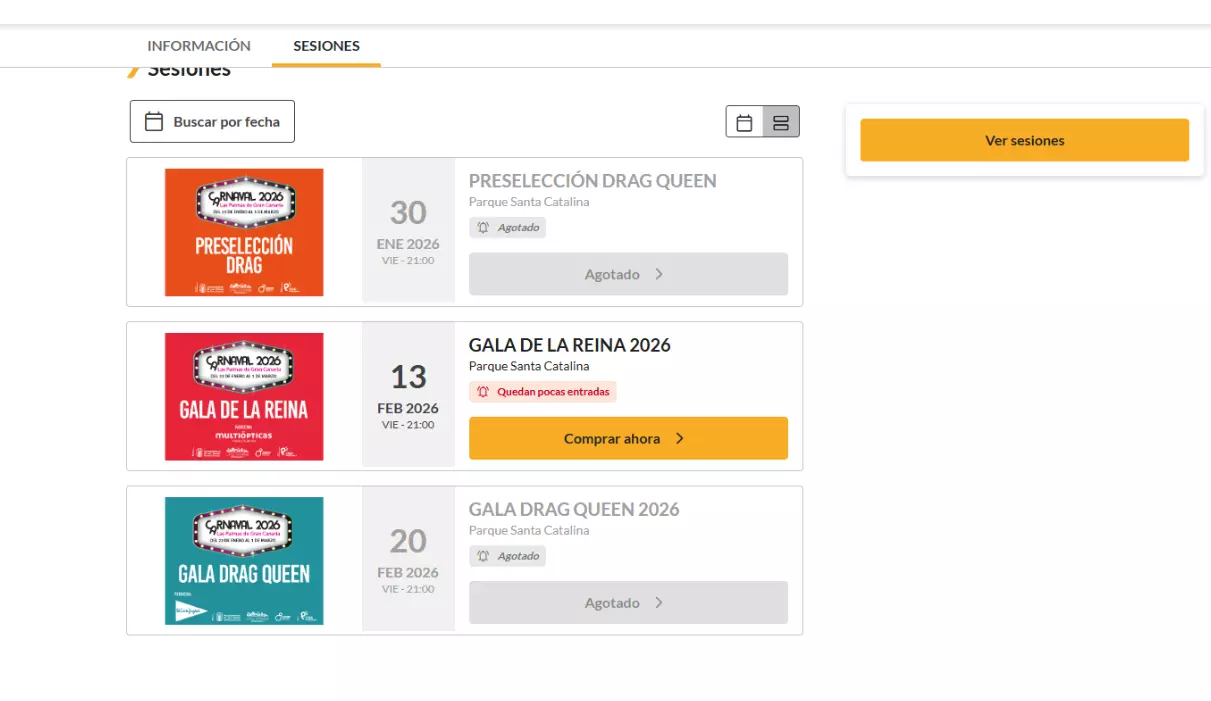1211x701 pixels.
Task: Buy tickets for Gala de la Reina
Action: click(627, 438)
